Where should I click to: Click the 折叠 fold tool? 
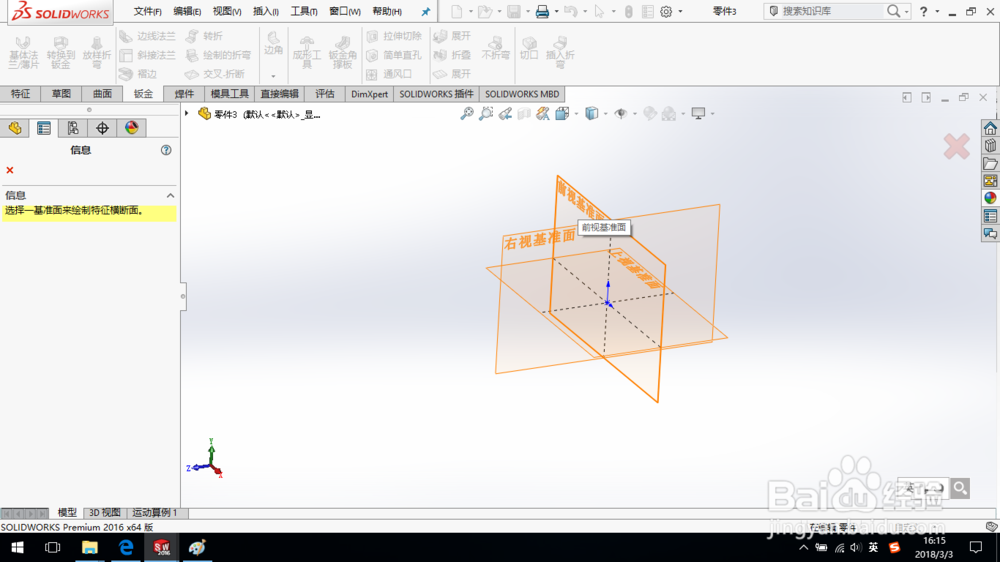pos(452,55)
